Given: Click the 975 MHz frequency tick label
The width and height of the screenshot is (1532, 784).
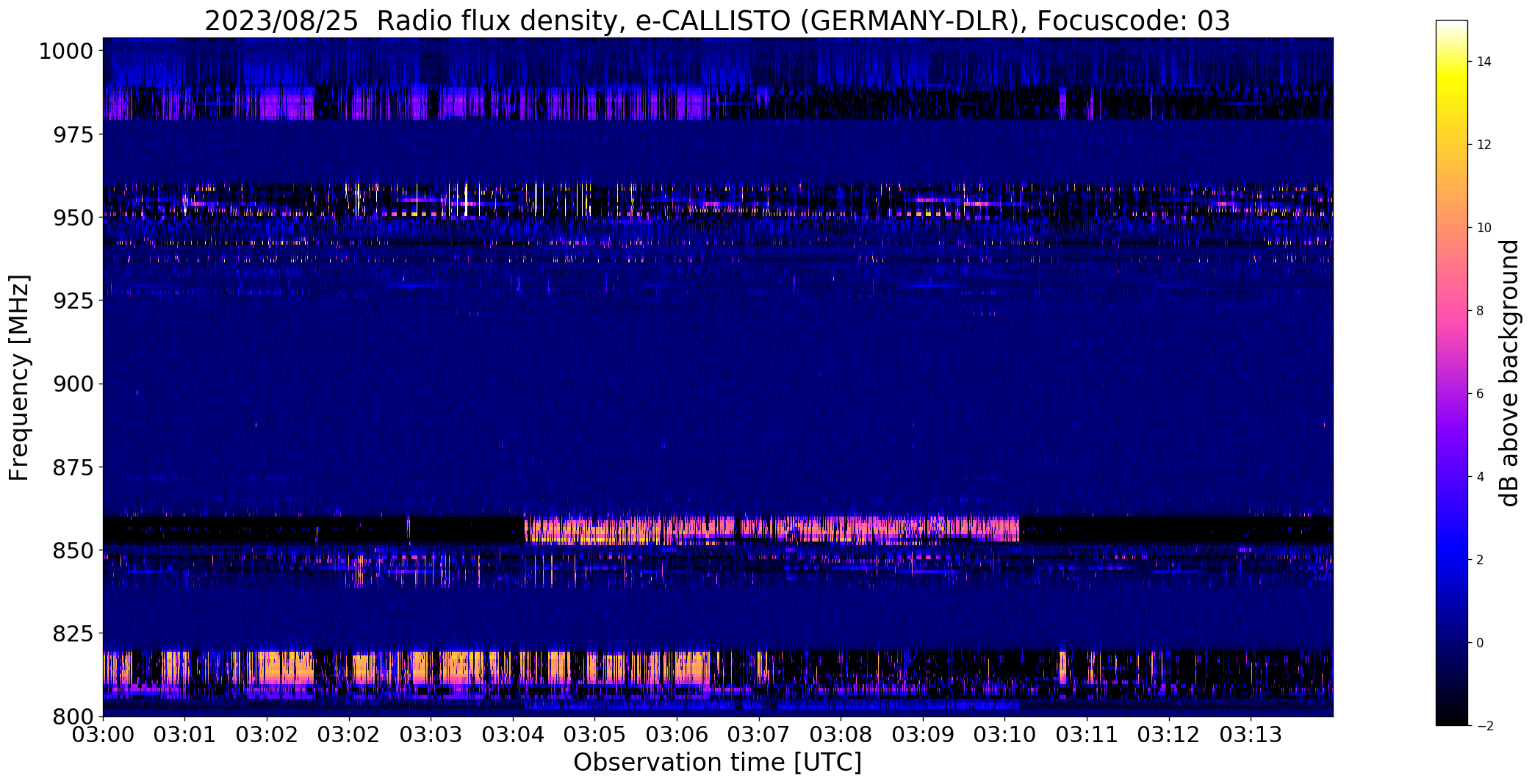Looking at the screenshot, I should 73,134.
